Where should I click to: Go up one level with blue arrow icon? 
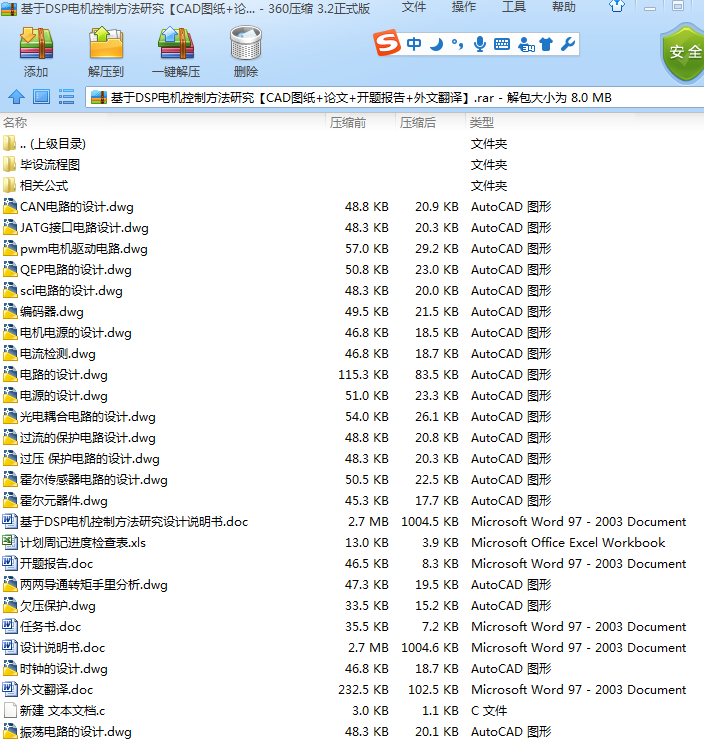(16, 97)
